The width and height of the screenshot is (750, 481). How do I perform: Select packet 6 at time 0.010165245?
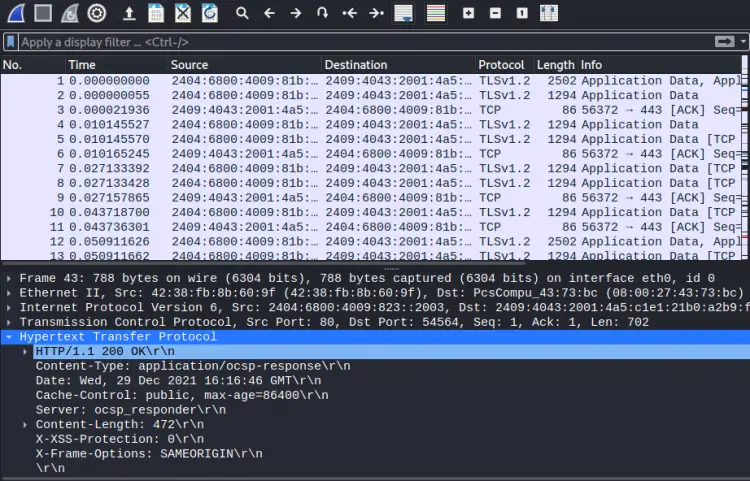tap(371, 154)
